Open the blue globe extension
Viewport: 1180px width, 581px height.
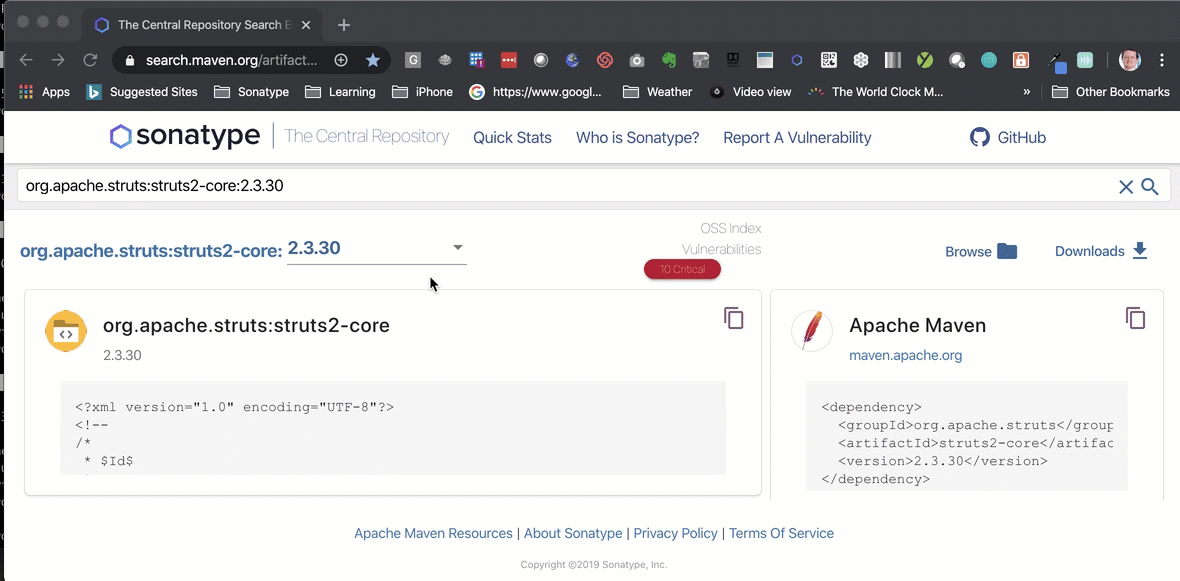pyautogui.click(x=573, y=60)
